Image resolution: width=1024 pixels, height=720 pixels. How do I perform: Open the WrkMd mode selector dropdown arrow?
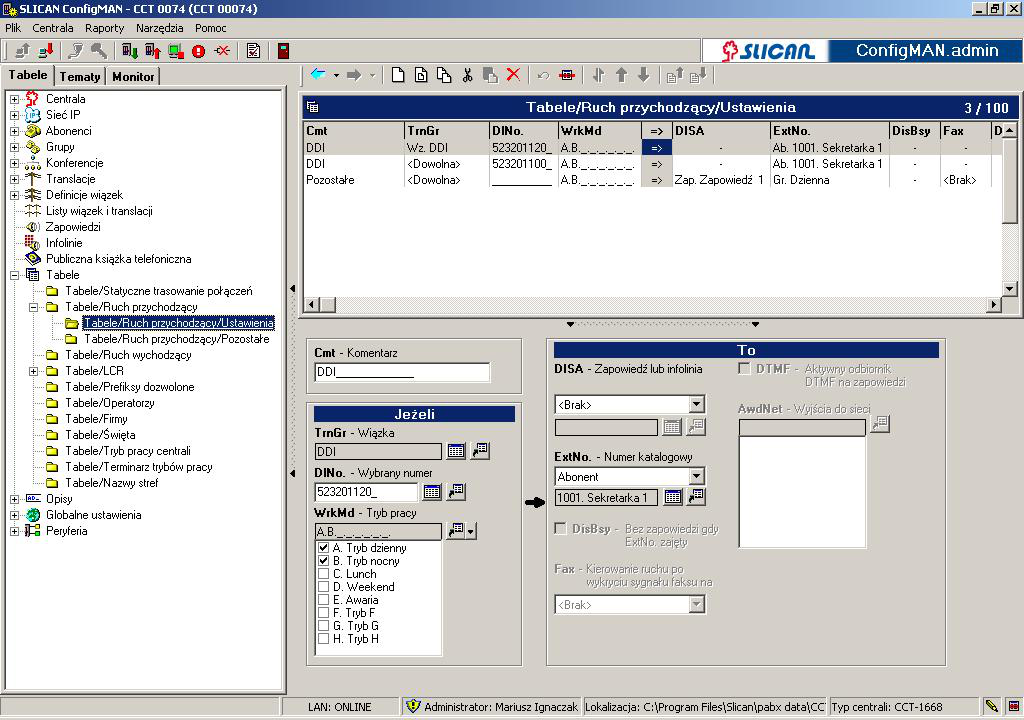(x=472, y=532)
